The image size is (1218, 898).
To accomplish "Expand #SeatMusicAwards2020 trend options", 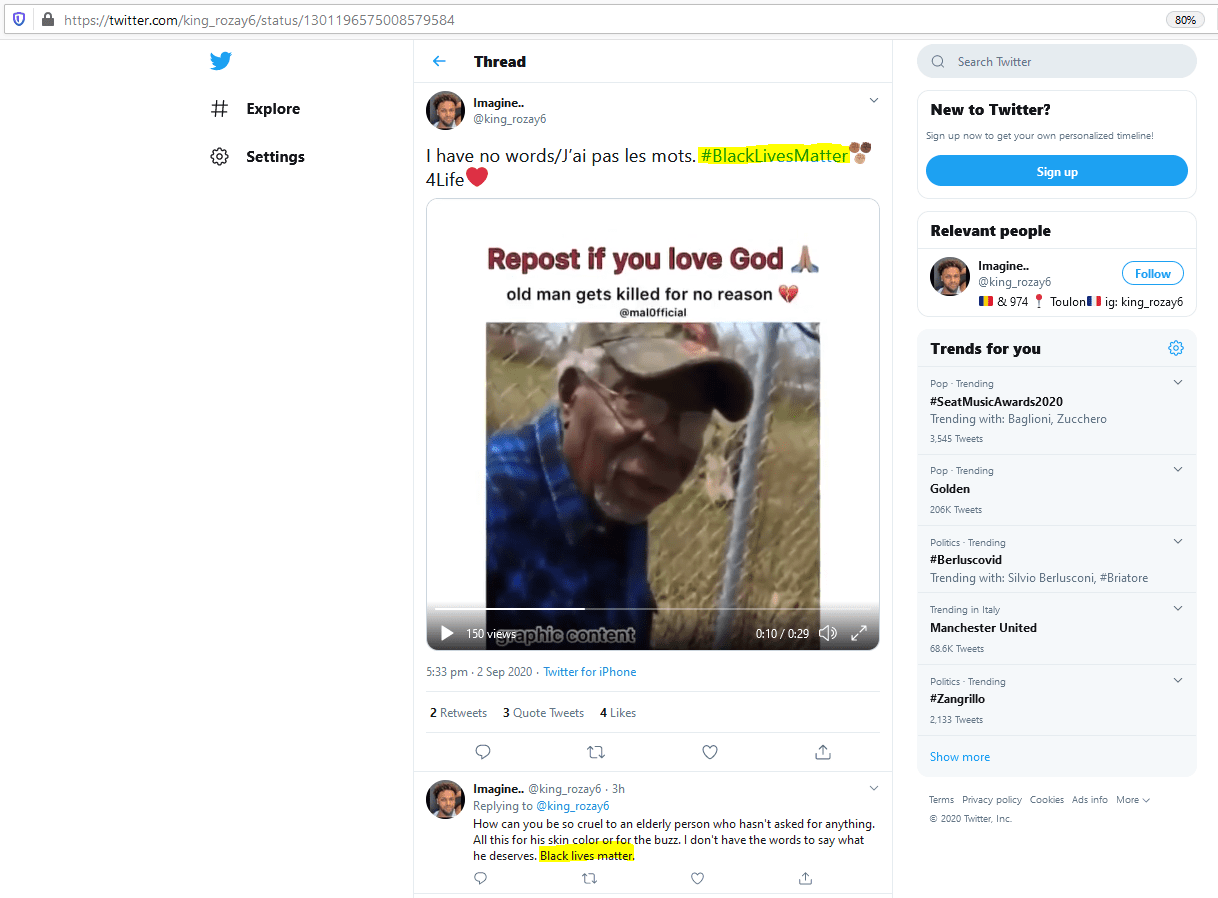I will tap(1177, 382).
